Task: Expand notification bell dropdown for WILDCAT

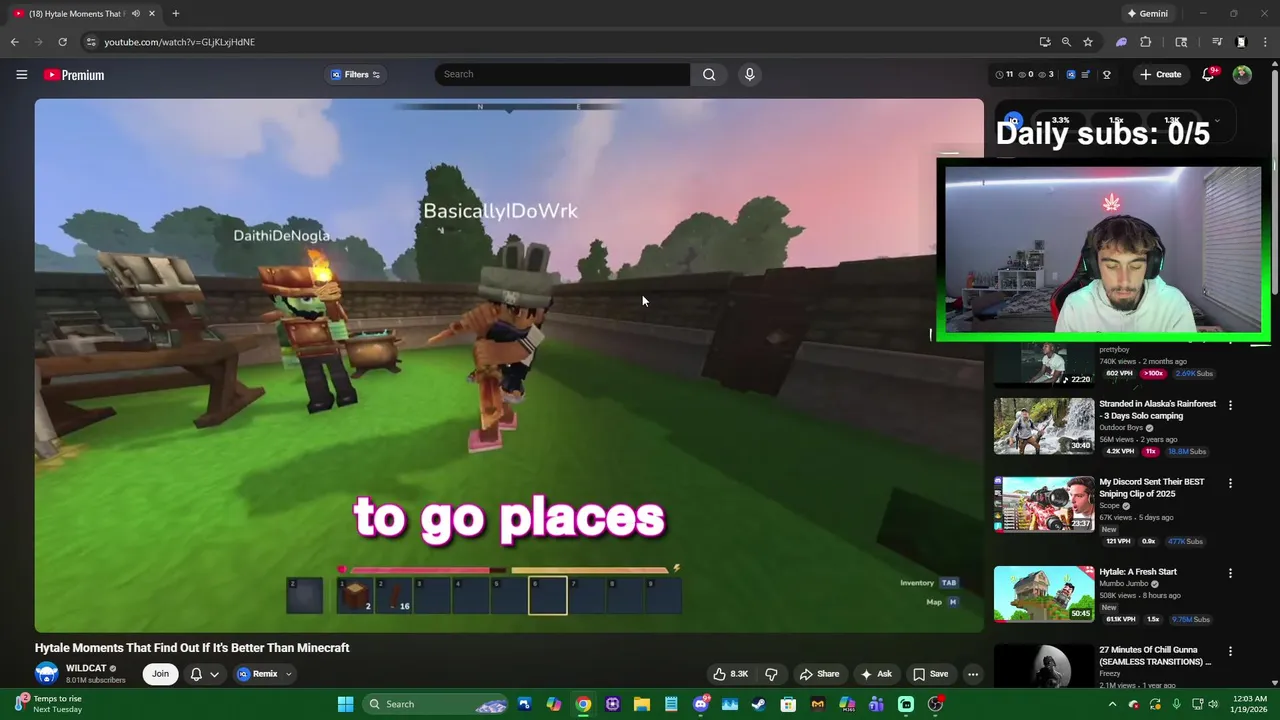Action: click(x=214, y=674)
